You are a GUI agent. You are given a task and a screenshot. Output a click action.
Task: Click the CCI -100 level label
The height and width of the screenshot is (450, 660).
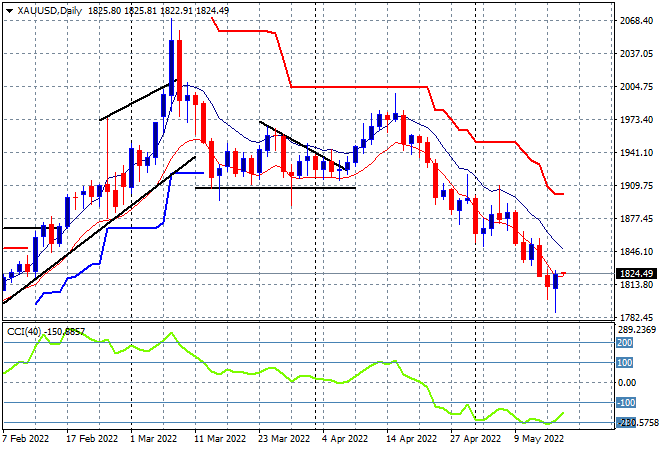(625, 402)
